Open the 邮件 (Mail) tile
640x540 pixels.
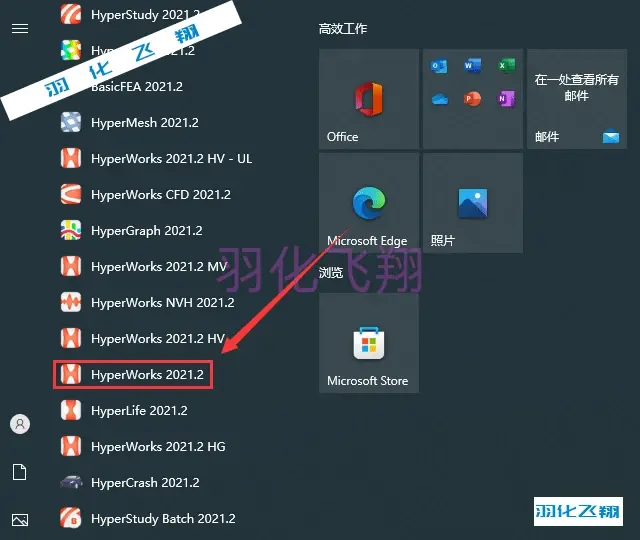pyautogui.click(x=577, y=99)
